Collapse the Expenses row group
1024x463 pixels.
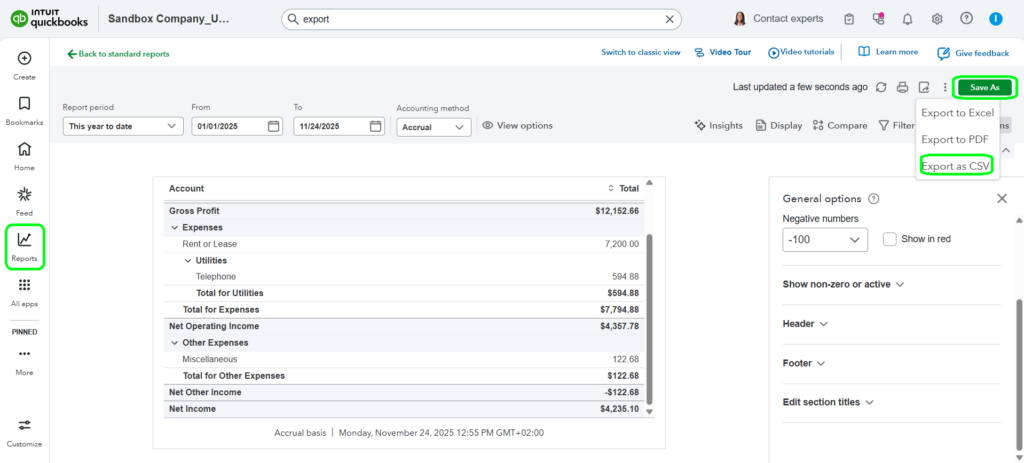tap(174, 228)
